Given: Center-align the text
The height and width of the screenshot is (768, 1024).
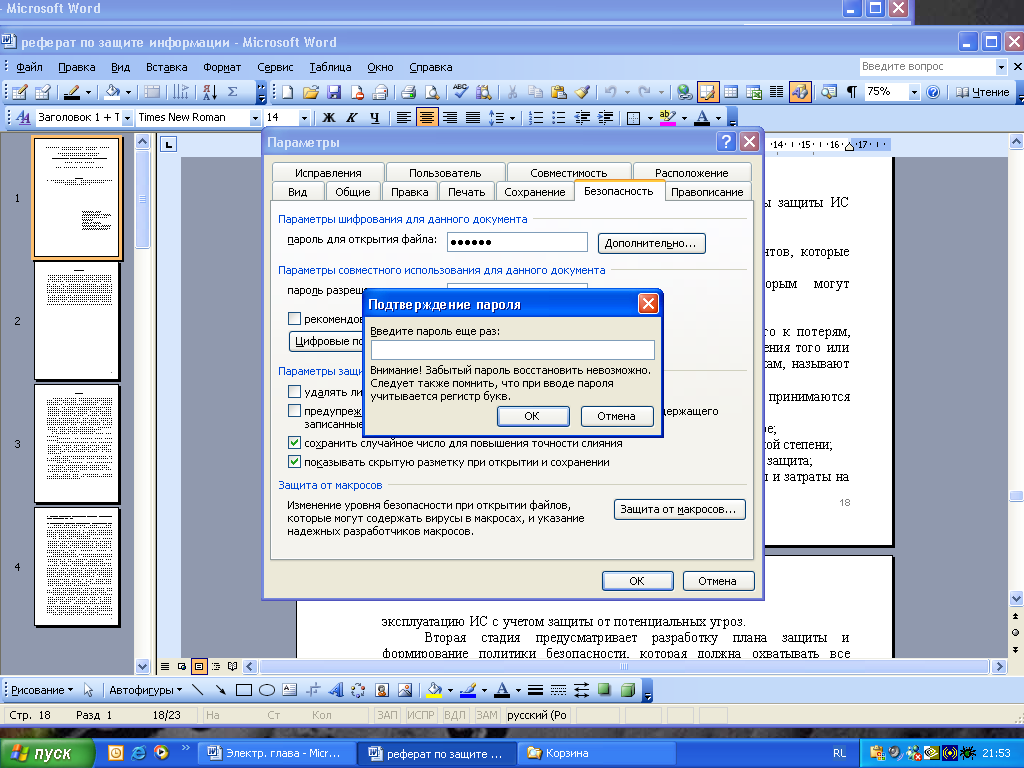Looking at the screenshot, I should click(x=426, y=118).
